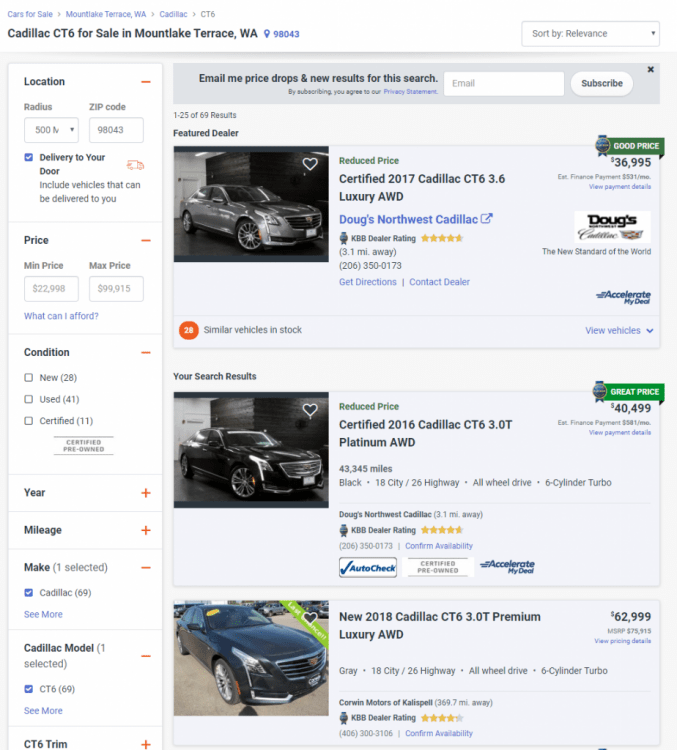Go to Cars for Sale breadcrumb
Viewport: 677px width, 750px height.
point(30,15)
